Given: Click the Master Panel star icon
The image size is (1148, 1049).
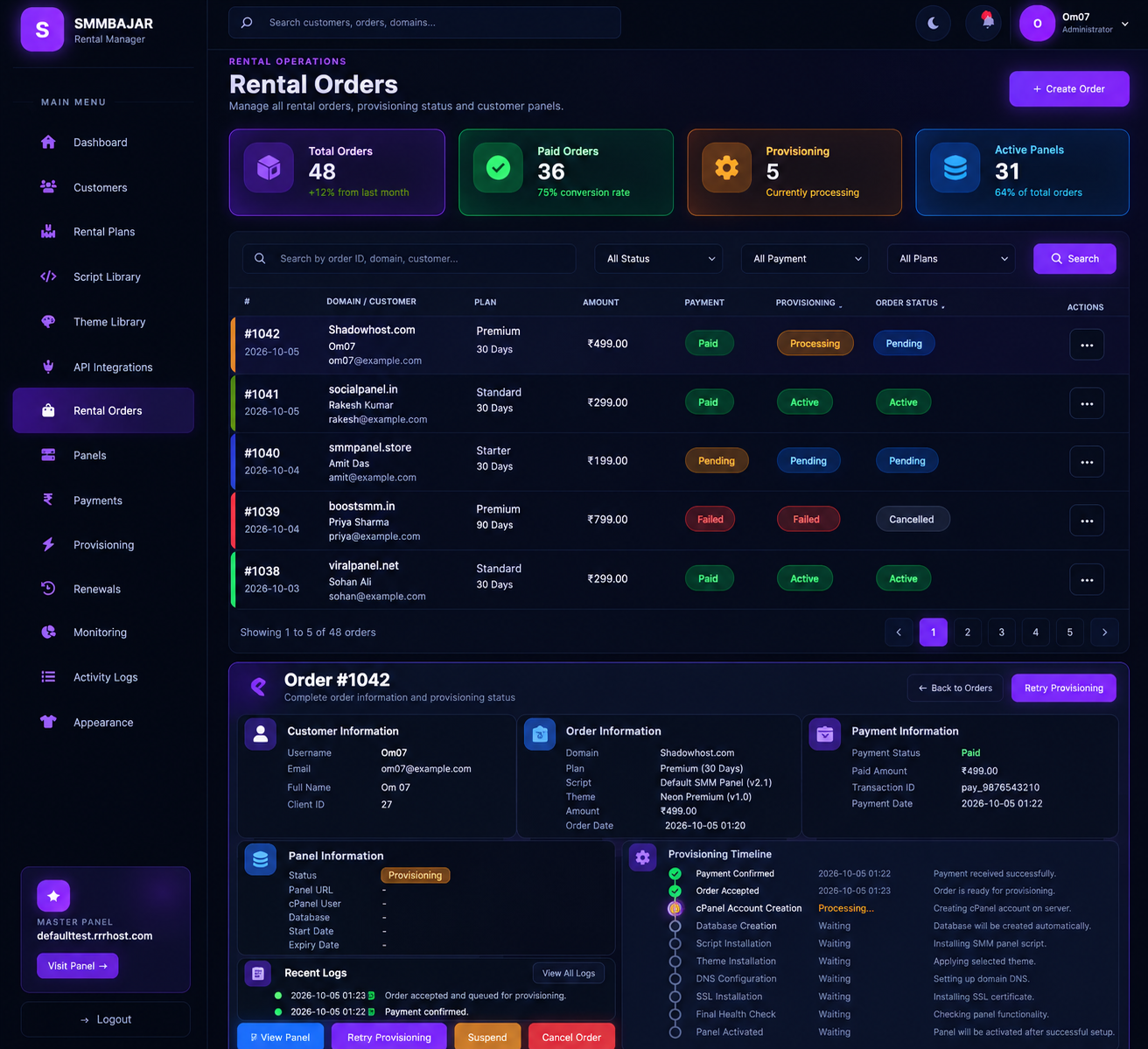Looking at the screenshot, I should point(53,896).
